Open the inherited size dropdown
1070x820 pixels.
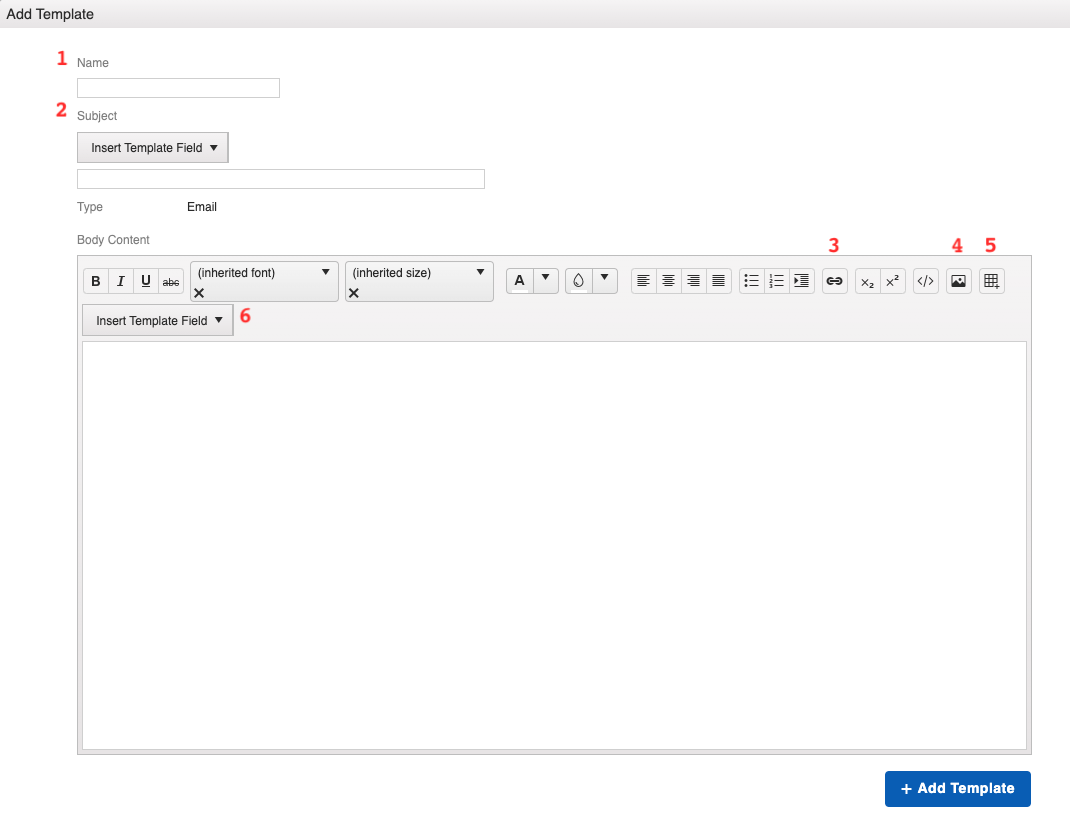click(x=419, y=273)
